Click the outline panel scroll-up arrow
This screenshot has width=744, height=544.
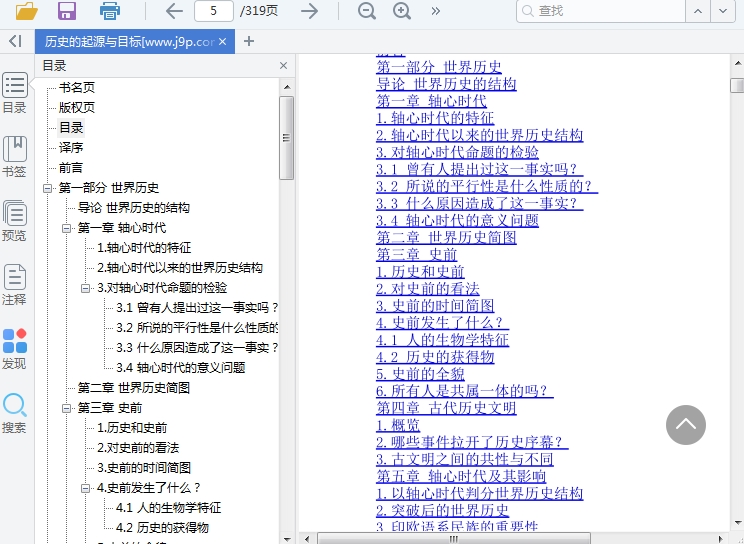click(287, 87)
